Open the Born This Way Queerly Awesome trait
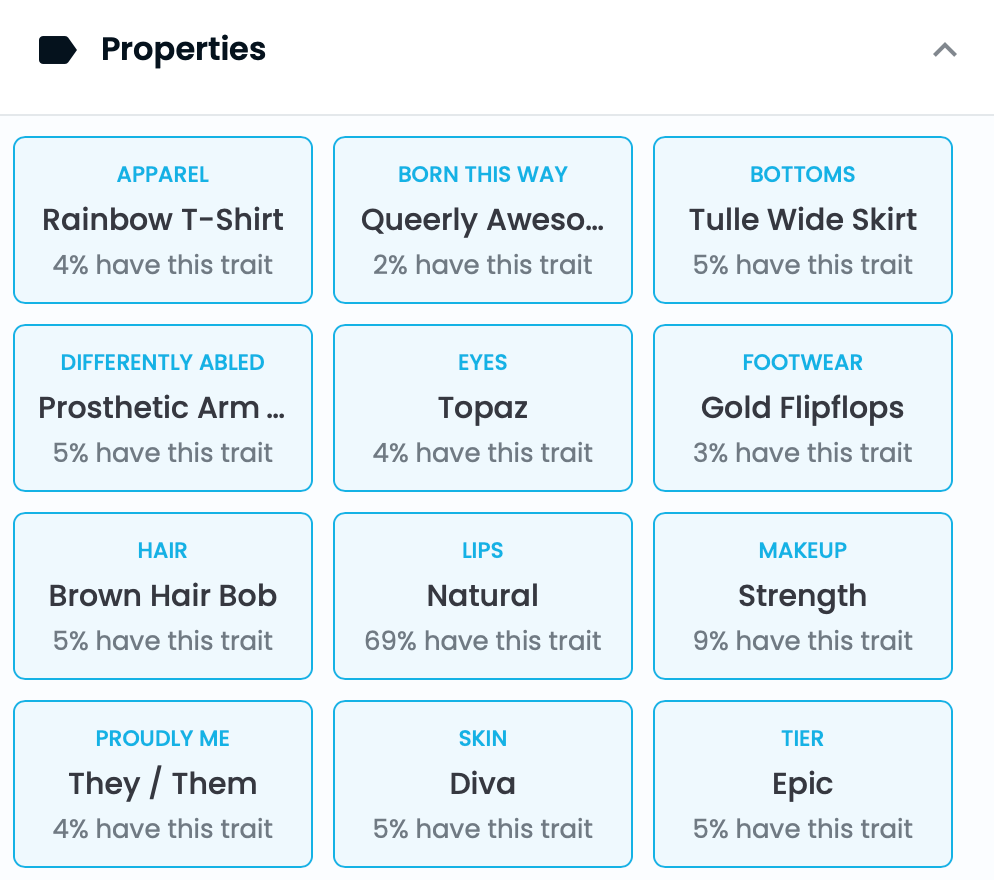This screenshot has height=880, width=994. point(483,220)
